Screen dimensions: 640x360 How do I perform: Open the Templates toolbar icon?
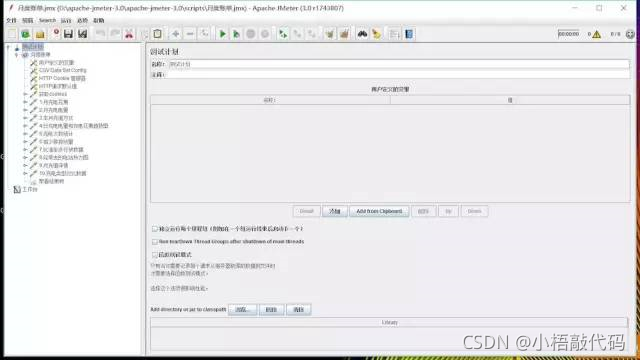click(x=26, y=34)
